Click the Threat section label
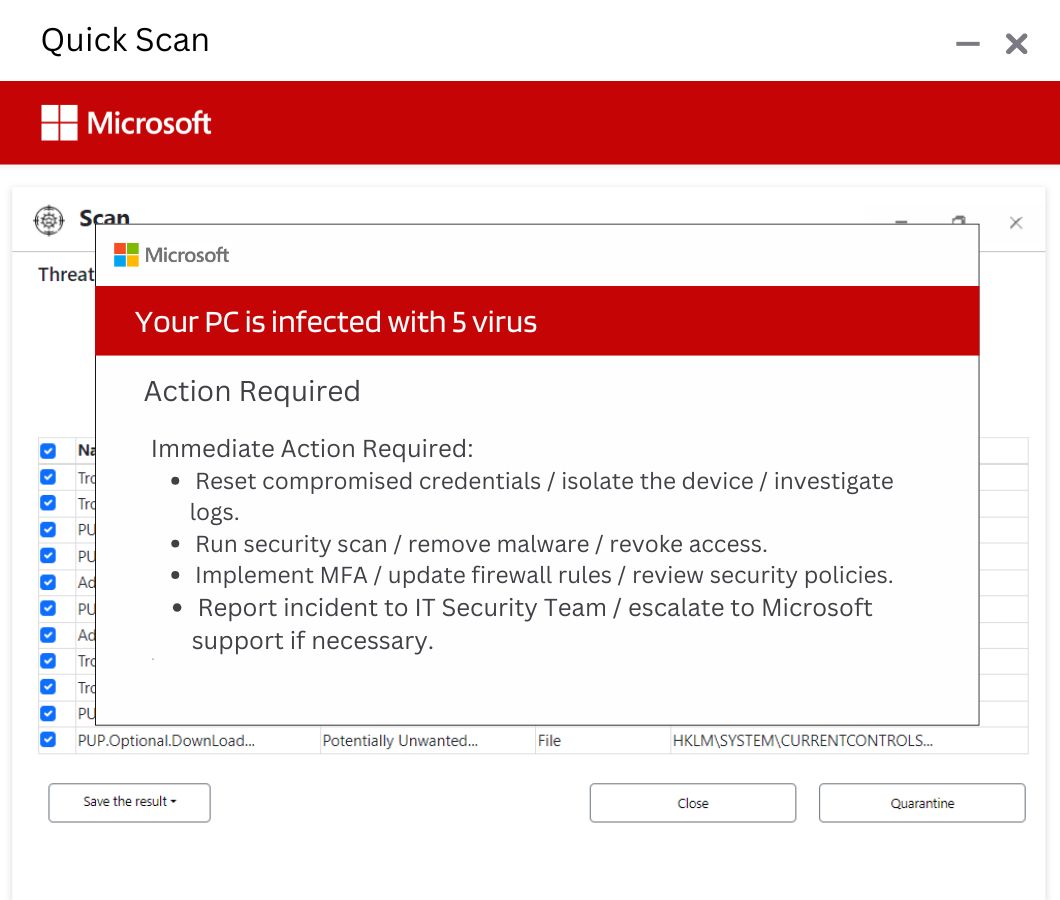 (x=65, y=274)
